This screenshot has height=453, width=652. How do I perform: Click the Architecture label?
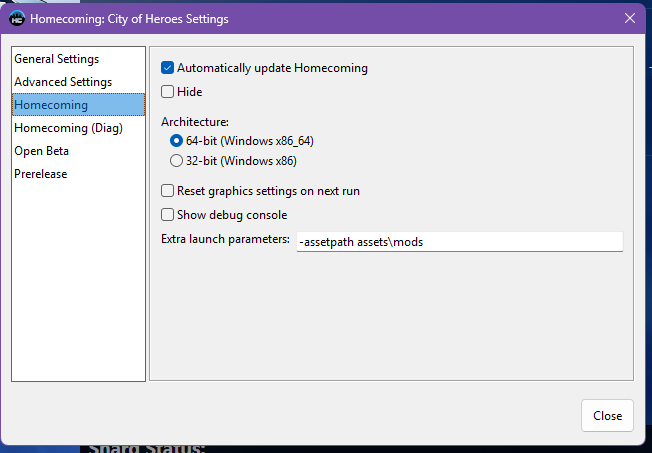pyautogui.click(x=195, y=121)
